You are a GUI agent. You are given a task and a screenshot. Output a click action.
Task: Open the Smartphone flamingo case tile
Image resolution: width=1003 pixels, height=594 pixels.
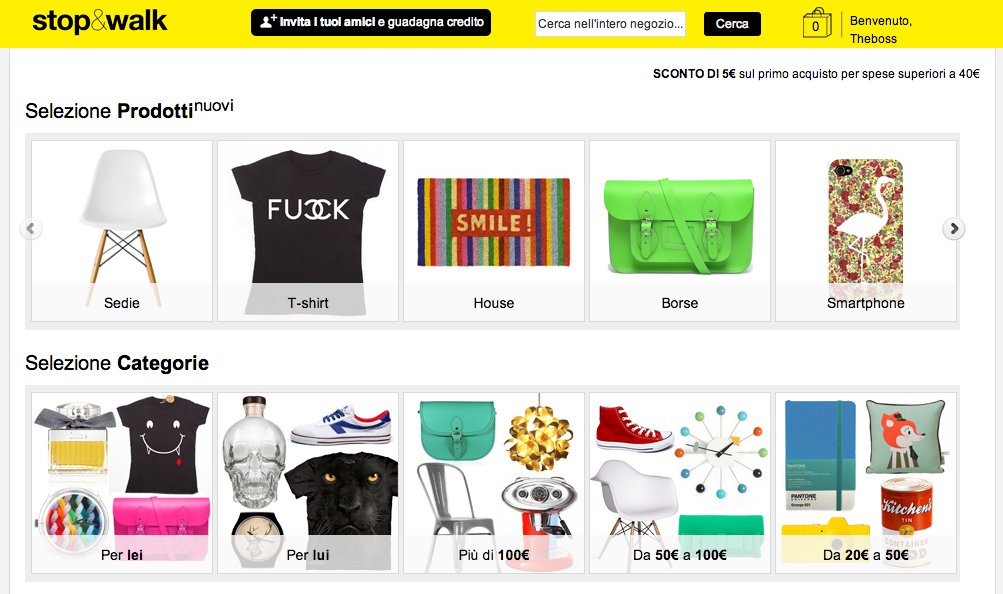pos(866,231)
